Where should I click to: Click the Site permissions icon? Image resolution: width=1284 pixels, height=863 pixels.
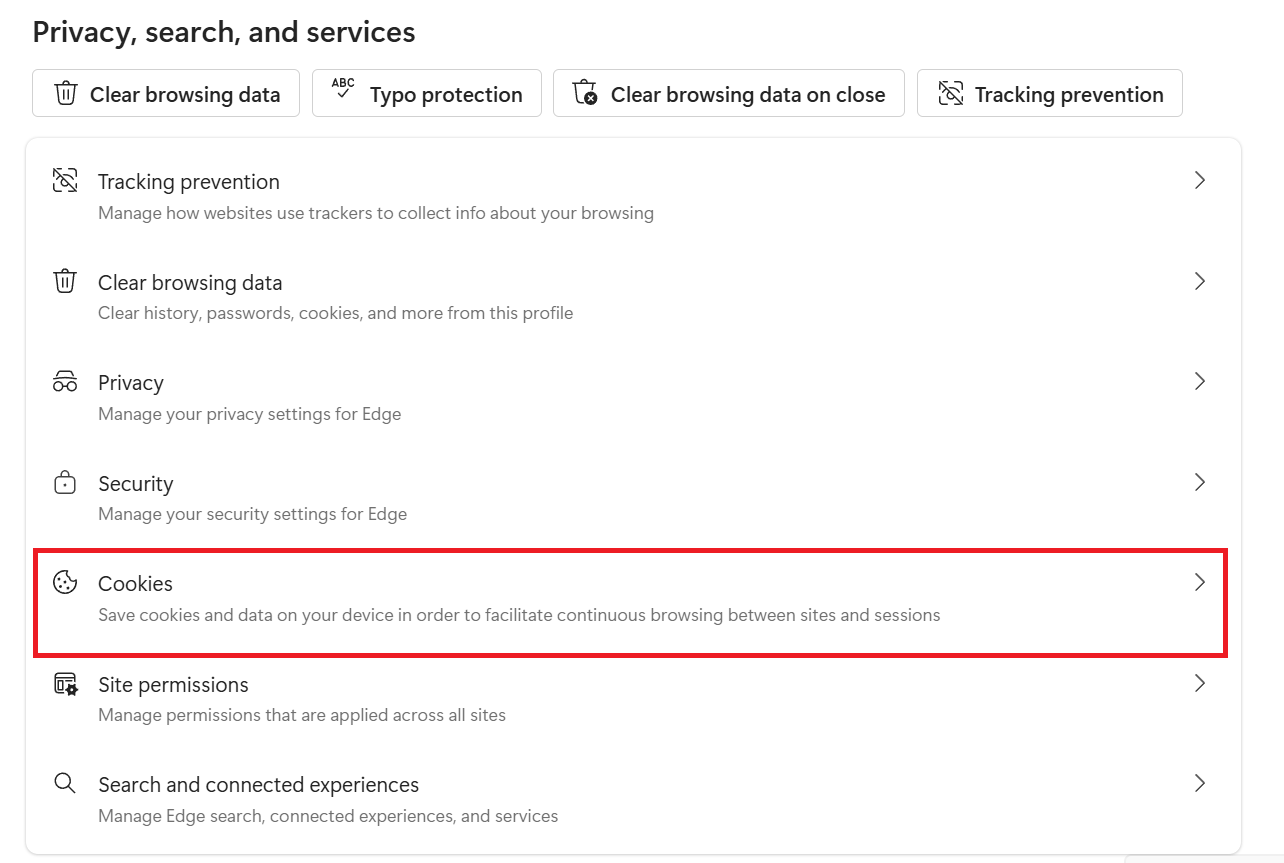(65, 684)
